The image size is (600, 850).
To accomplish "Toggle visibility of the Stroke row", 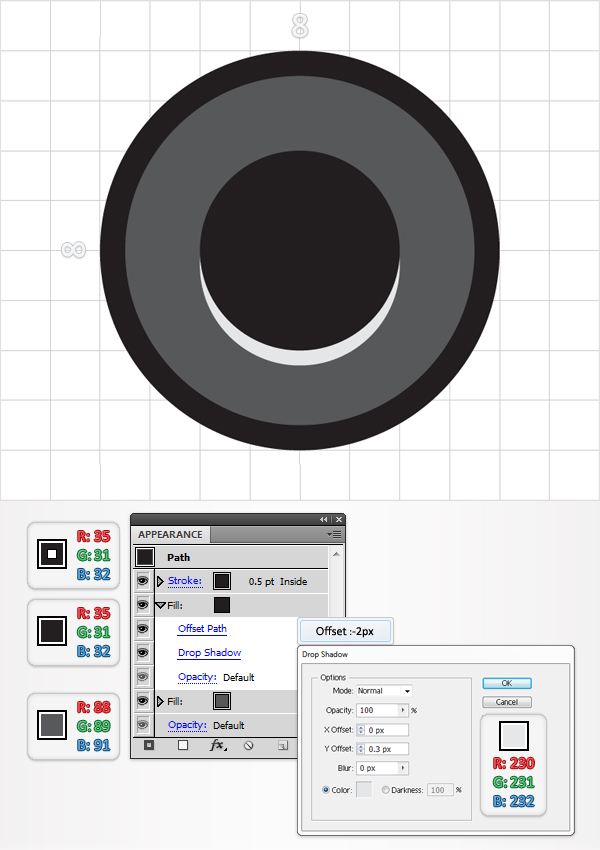I will point(143,581).
